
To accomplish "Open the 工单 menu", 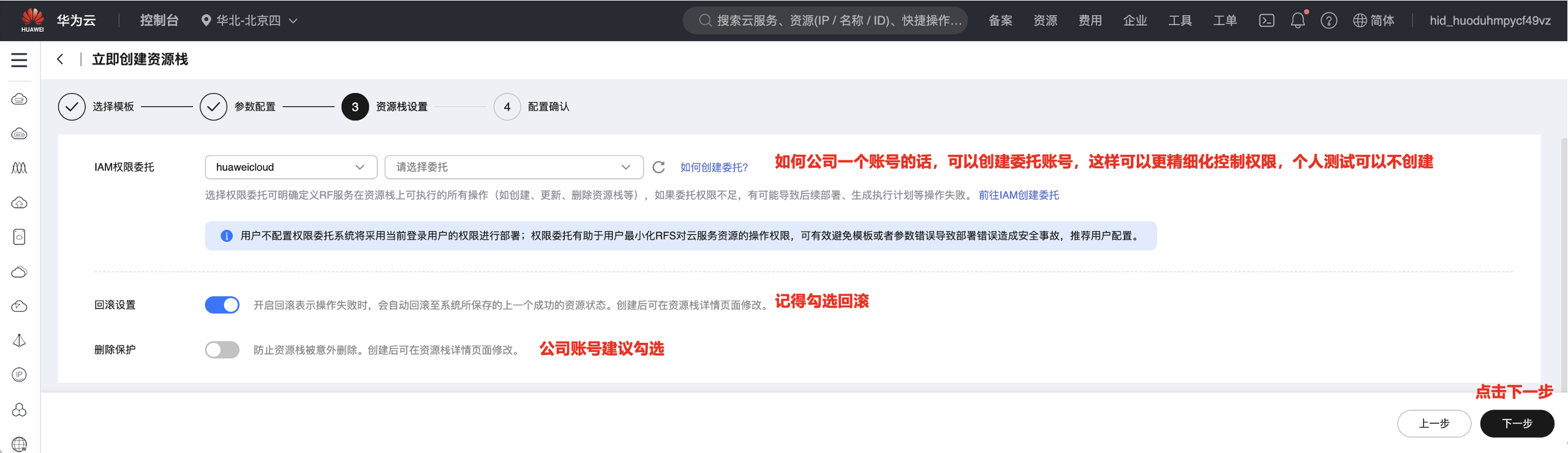I will pos(1225,21).
